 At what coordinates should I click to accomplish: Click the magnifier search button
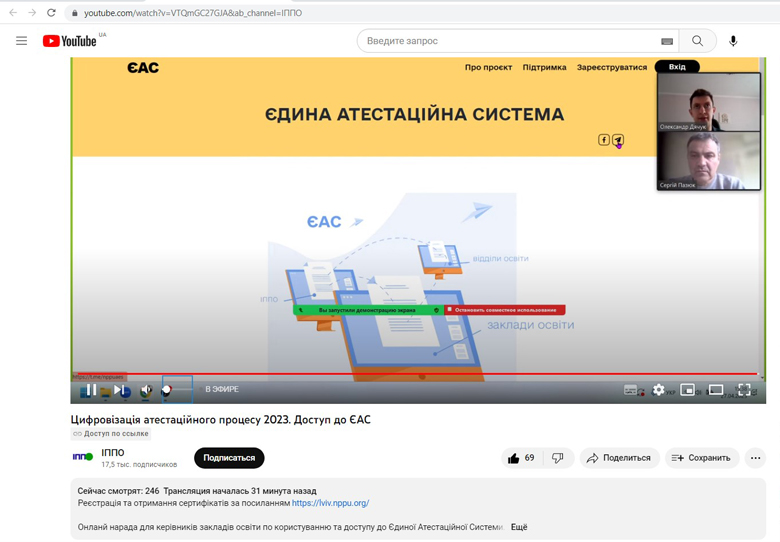[697, 41]
